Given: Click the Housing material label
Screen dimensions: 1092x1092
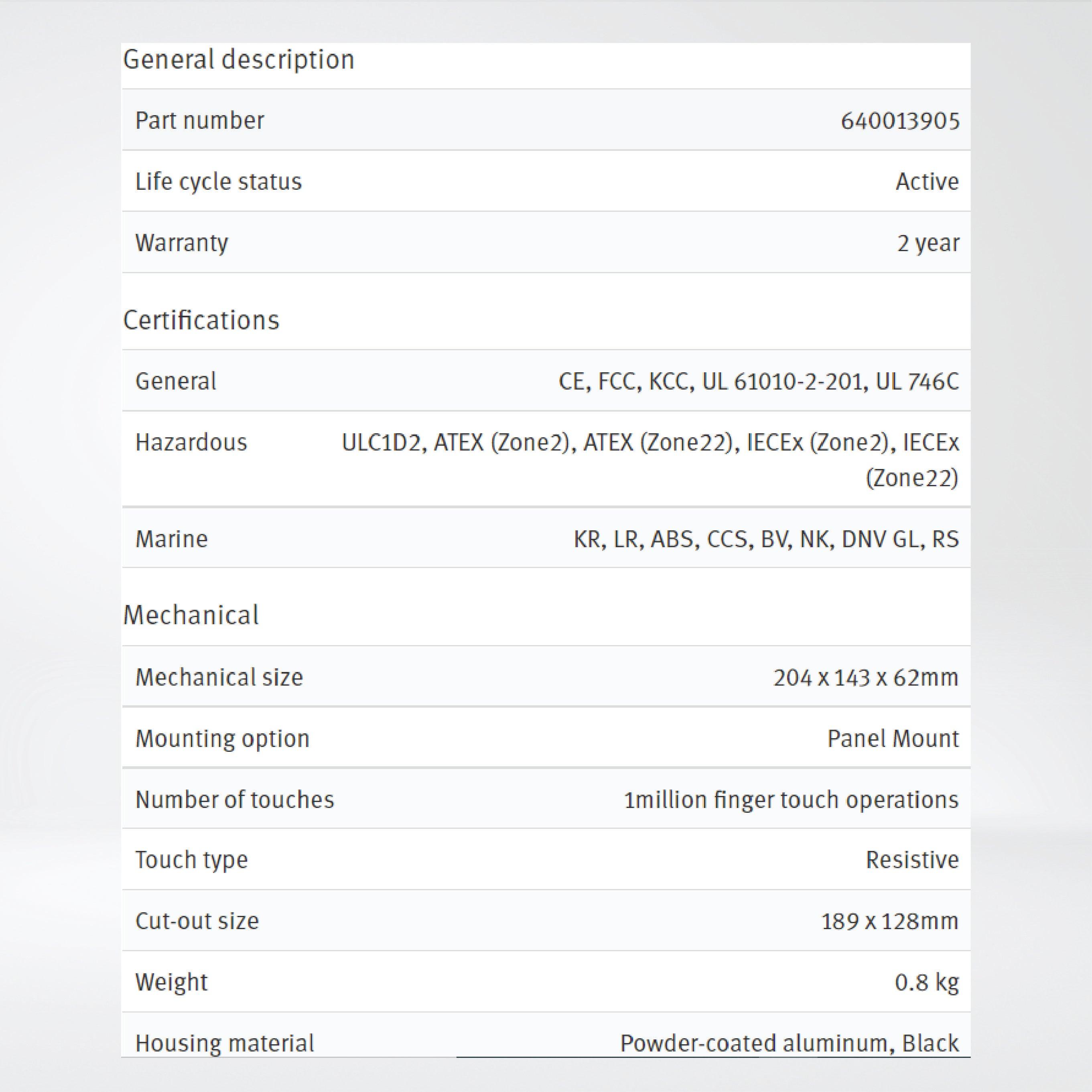Looking at the screenshot, I should (x=224, y=1043).
